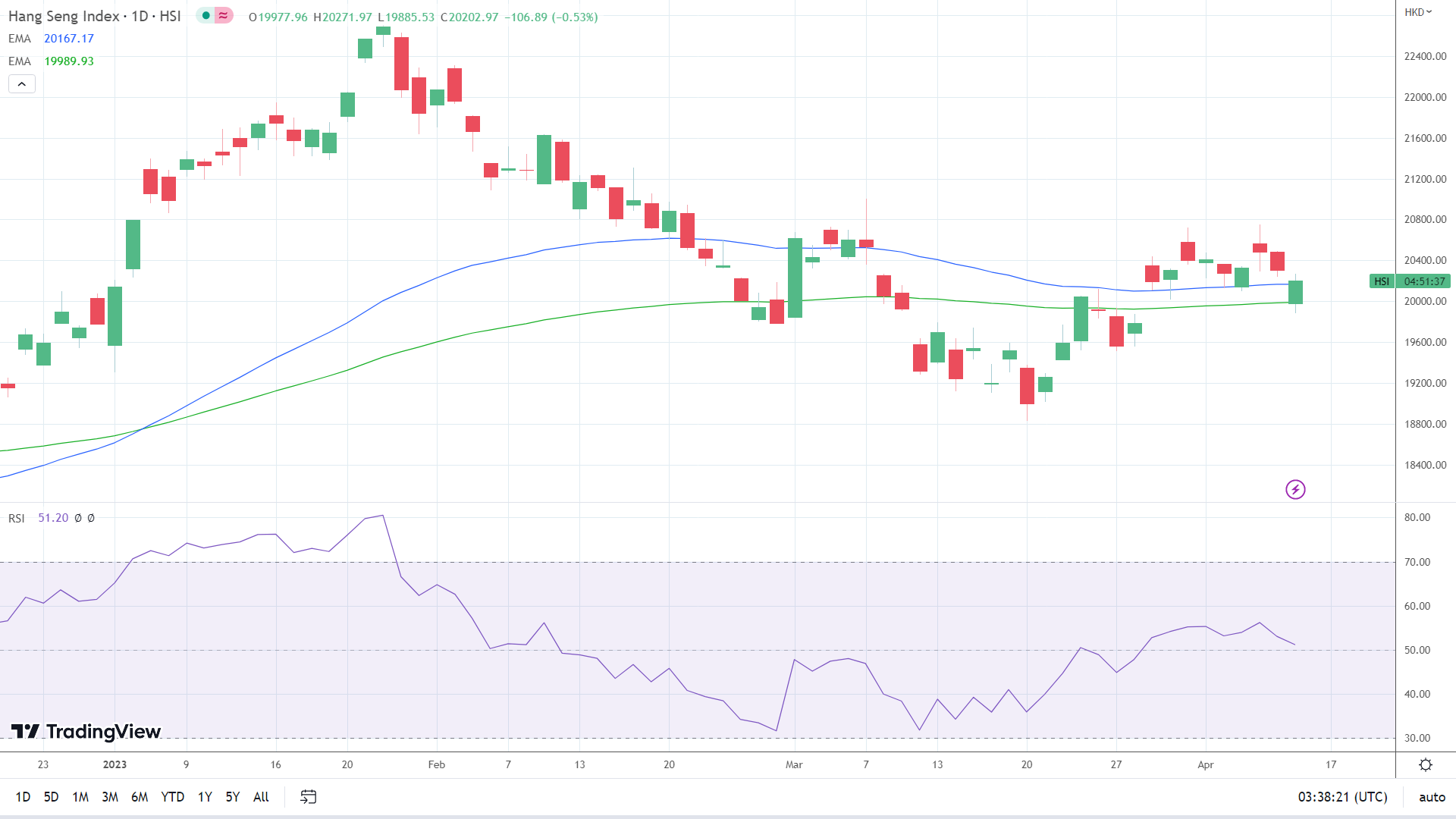Click the RSI 30.00 axis label
Screen dimensions: 1456x819
1417,738
